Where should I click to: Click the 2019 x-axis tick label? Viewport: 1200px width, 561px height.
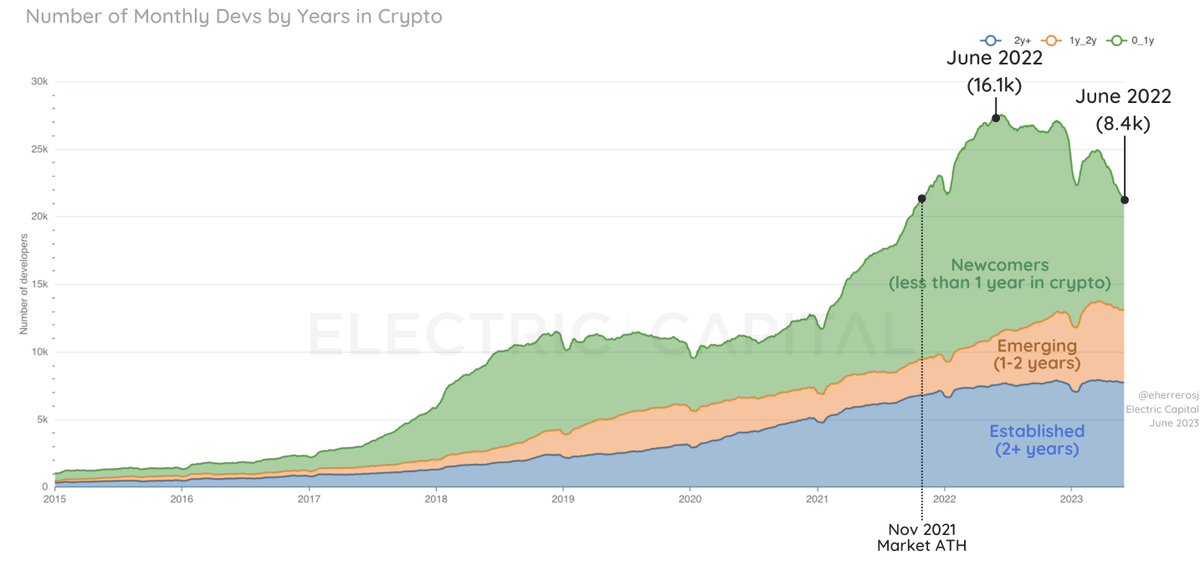point(563,498)
